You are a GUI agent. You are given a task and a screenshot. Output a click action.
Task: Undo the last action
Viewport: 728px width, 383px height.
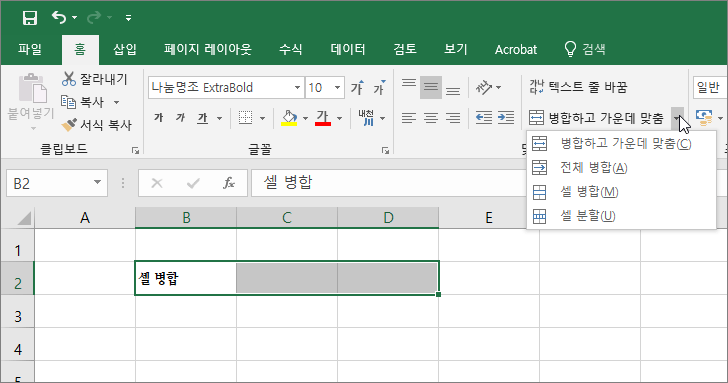pyautogui.click(x=58, y=18)
